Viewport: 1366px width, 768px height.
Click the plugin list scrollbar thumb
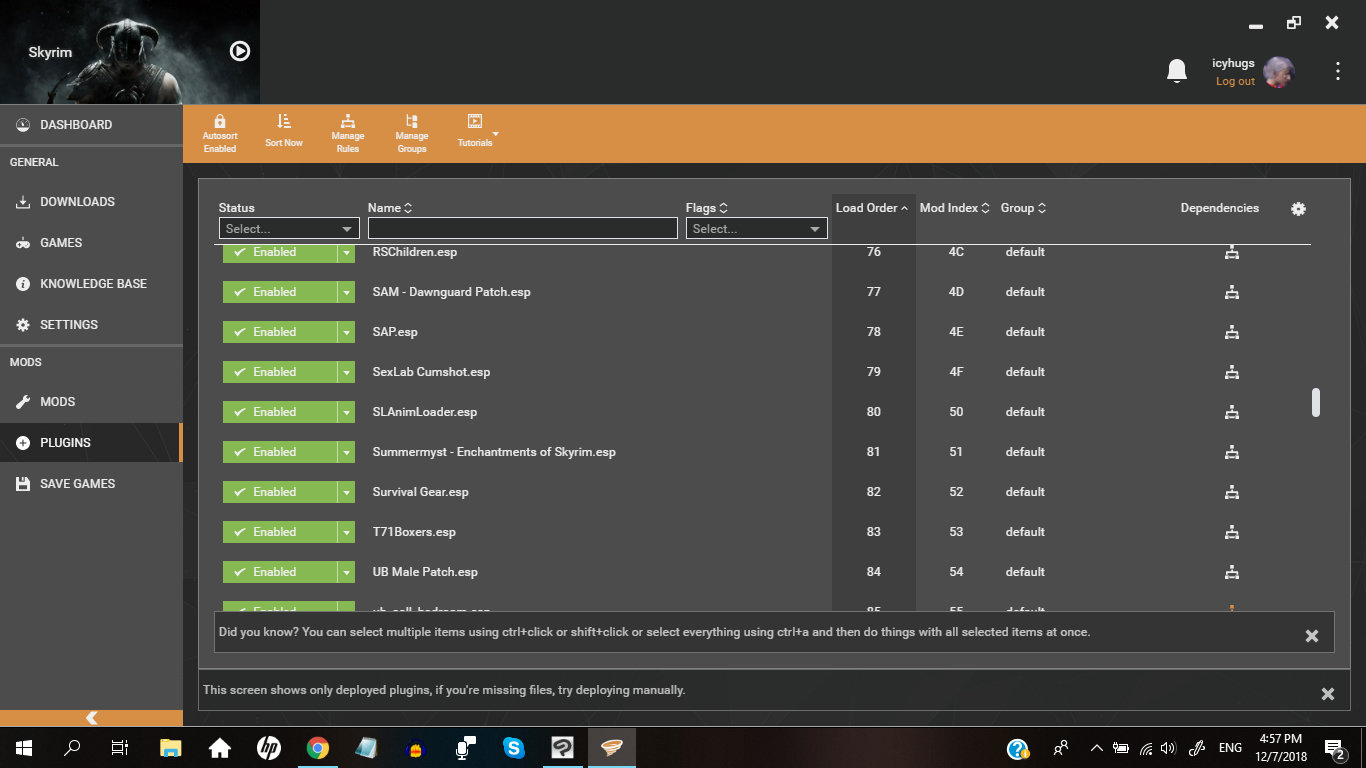coord(1316,402)
